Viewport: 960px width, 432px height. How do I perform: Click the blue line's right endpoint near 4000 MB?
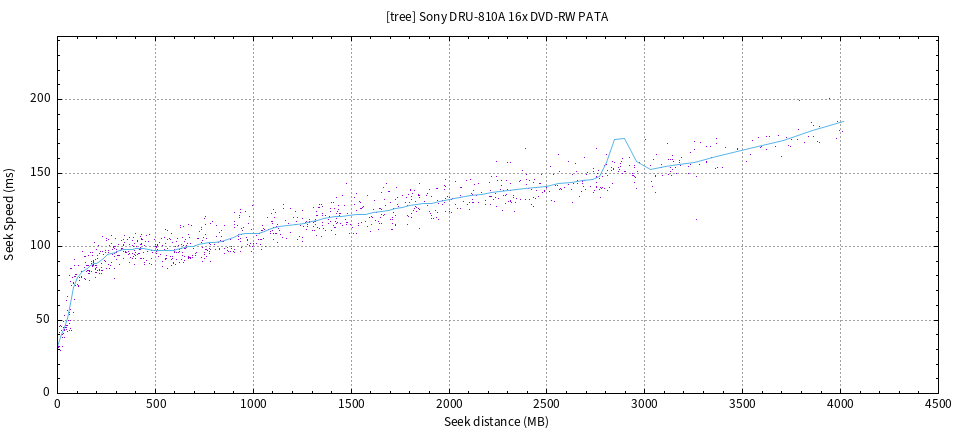pos(843,121)
